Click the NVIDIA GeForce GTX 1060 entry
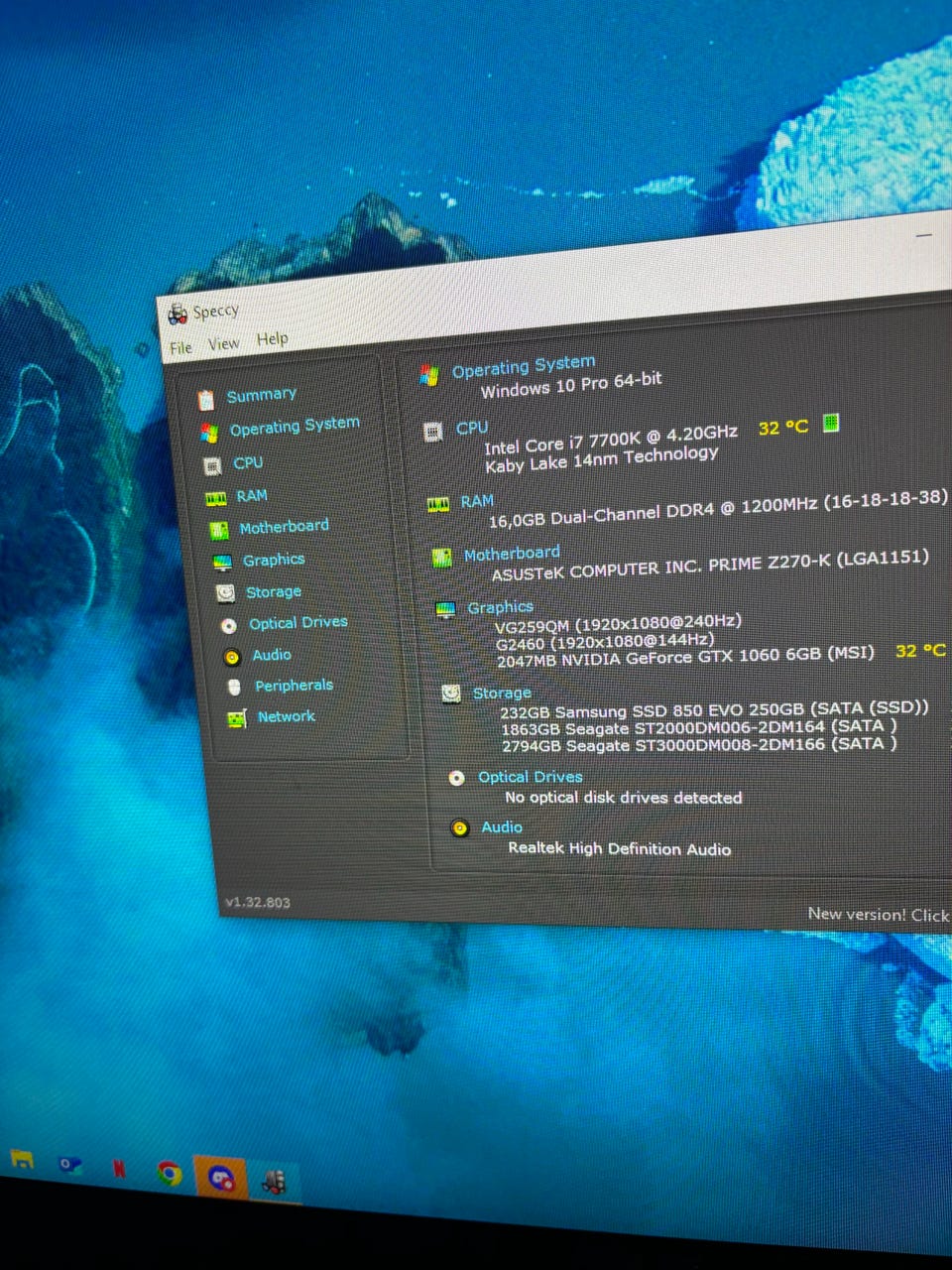Viewport: 952px width, 1270px height. [685, 657]
